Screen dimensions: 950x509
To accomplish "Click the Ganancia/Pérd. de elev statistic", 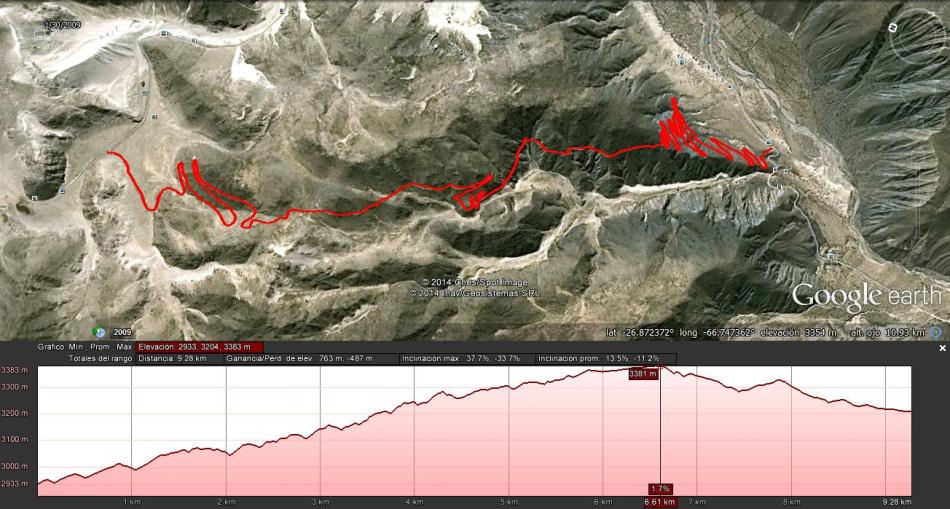I will pos(311,359).
